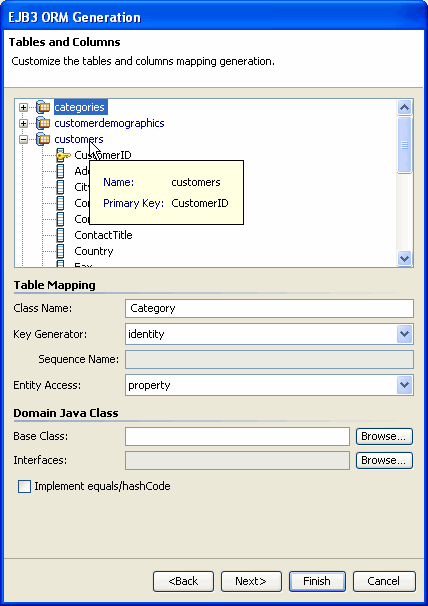Viewport: 428px width, 606px height.
Task: Open the Key Generator dropdown
Action: coord(404,334)
